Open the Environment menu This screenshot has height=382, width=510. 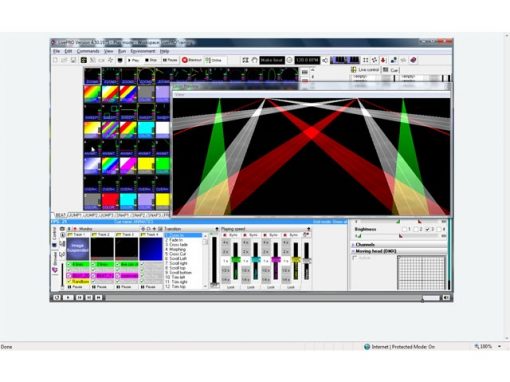143,51
